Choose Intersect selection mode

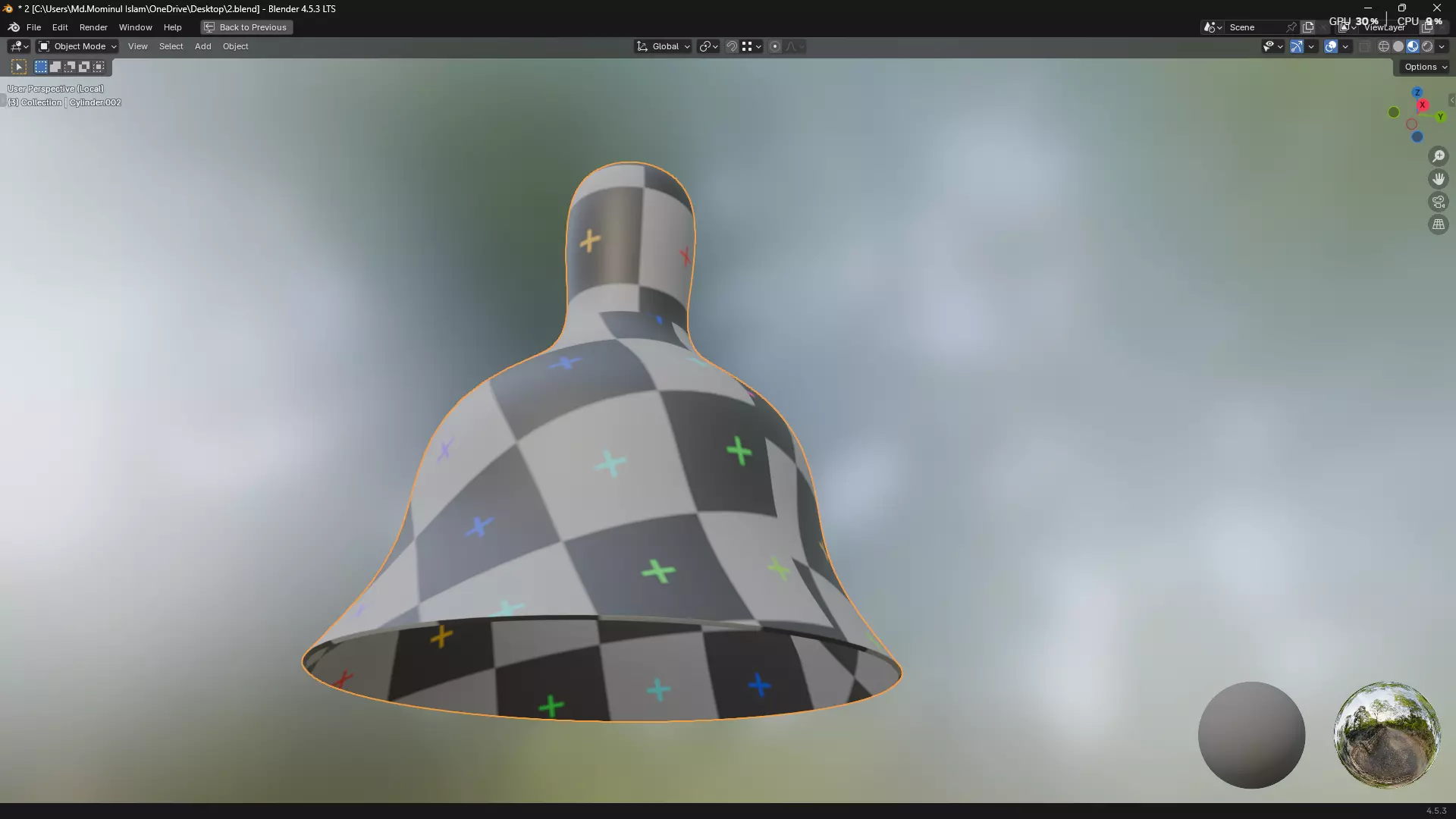click(x=99, y=67)
